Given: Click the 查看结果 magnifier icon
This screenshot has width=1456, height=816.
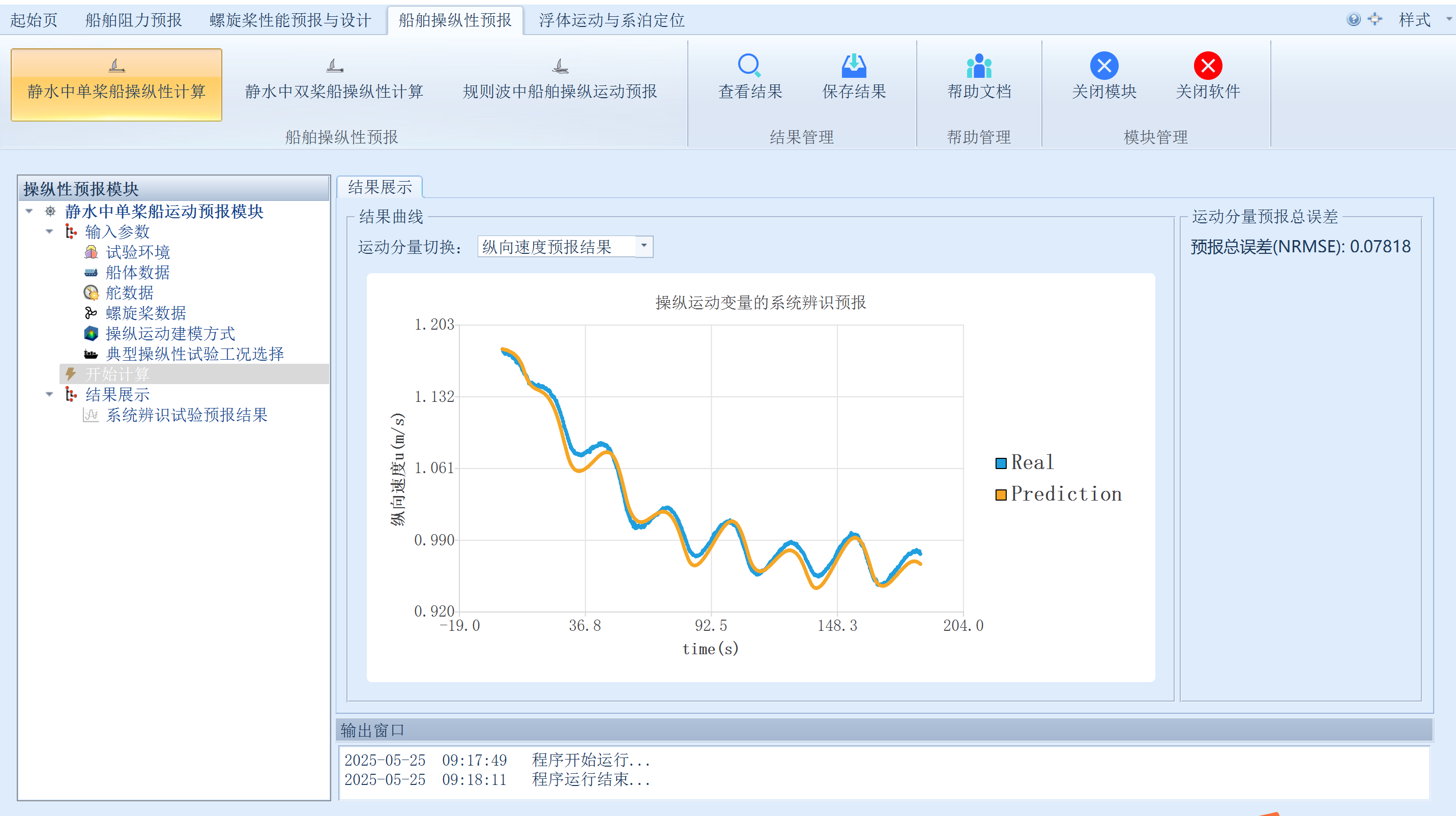Looking at the screenshot, I should (x=749, y=66).
